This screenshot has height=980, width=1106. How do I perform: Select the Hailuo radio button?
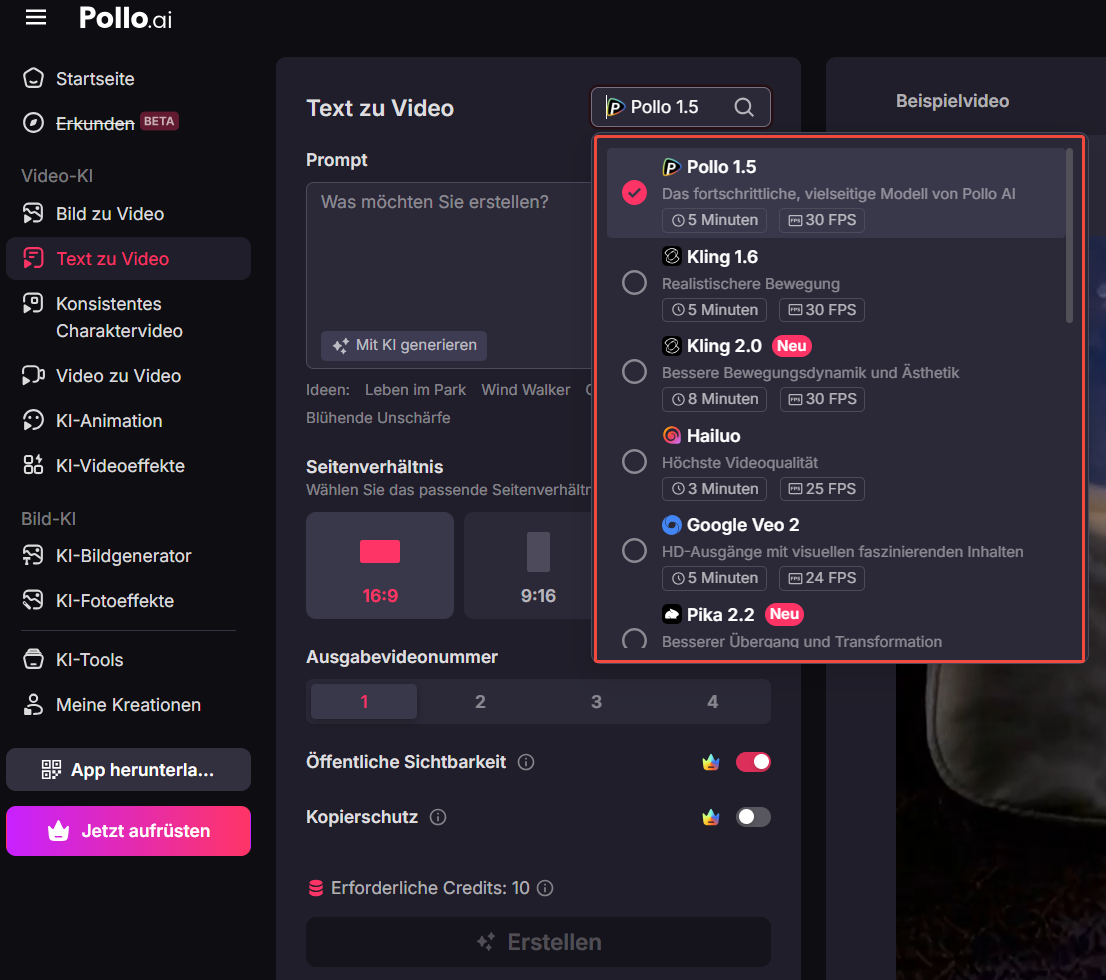[634, 461]
